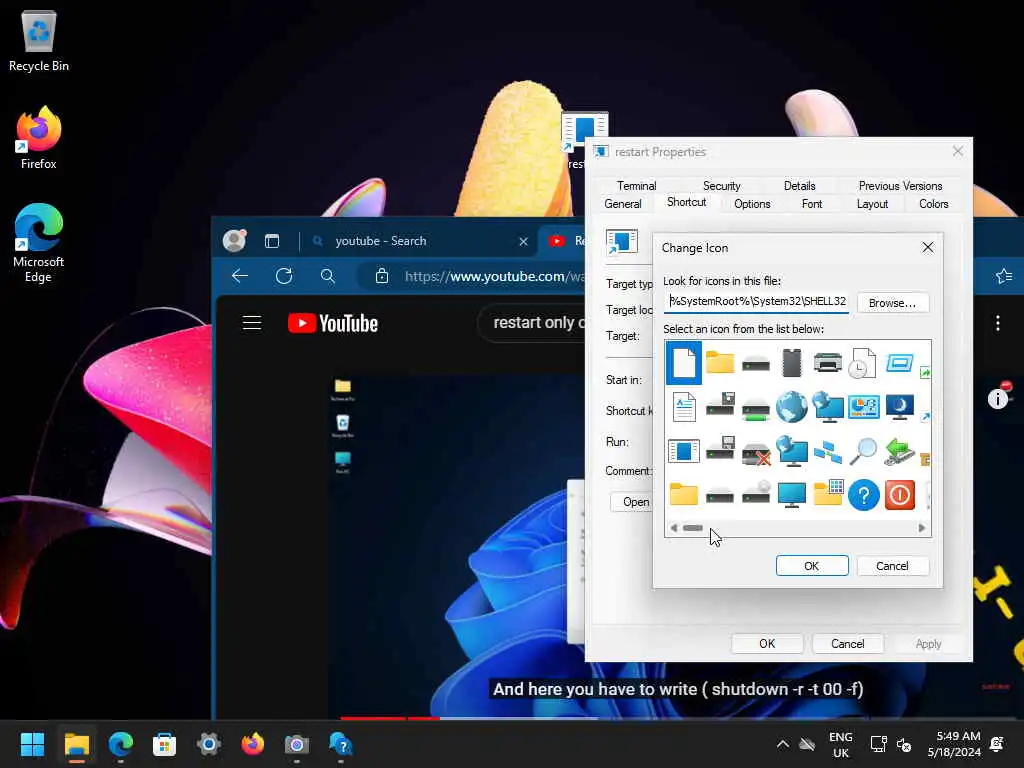Pick the memory chip icon
1024x768 pixels.
792,362
